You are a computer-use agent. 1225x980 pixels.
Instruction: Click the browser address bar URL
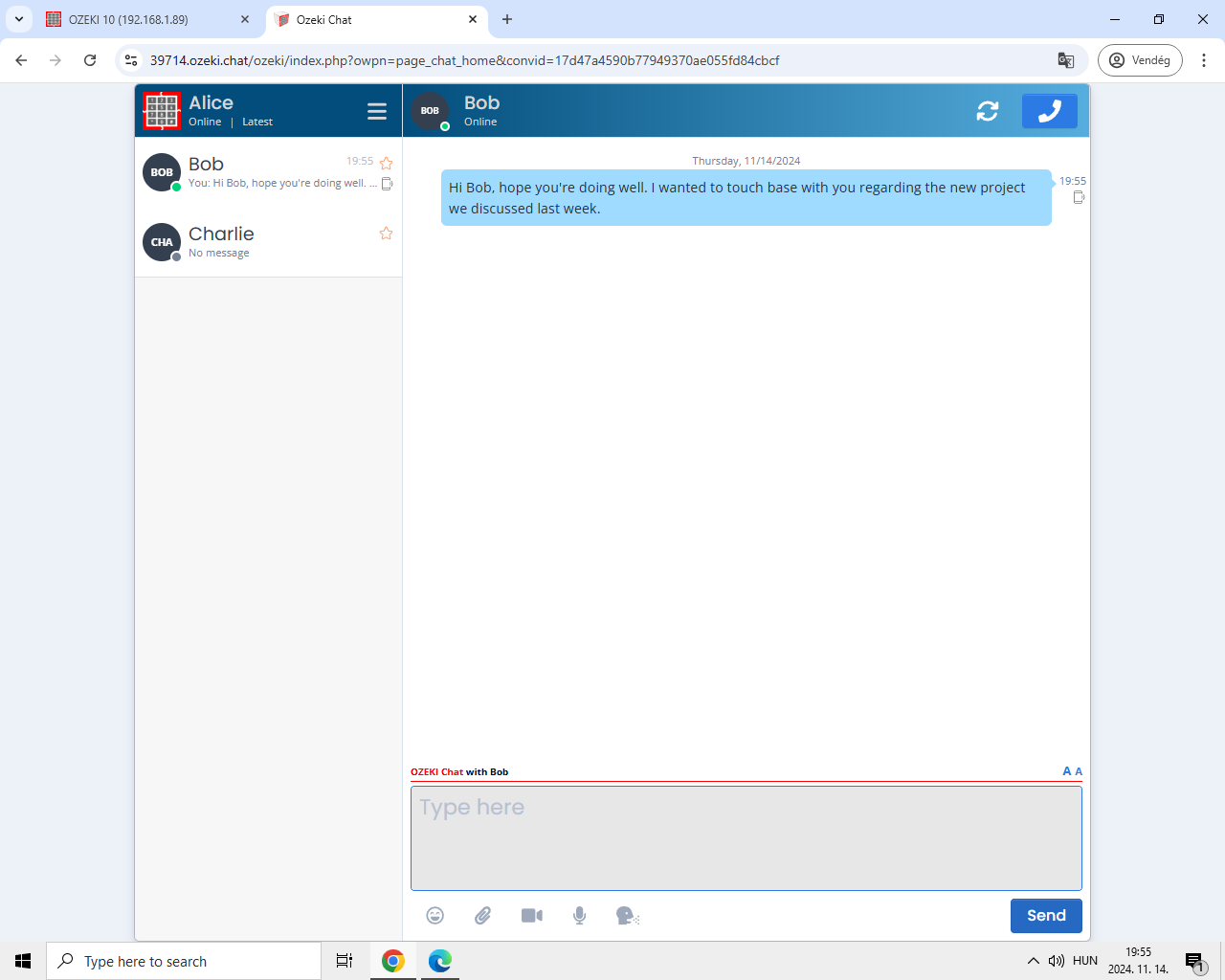click(465, 60)
